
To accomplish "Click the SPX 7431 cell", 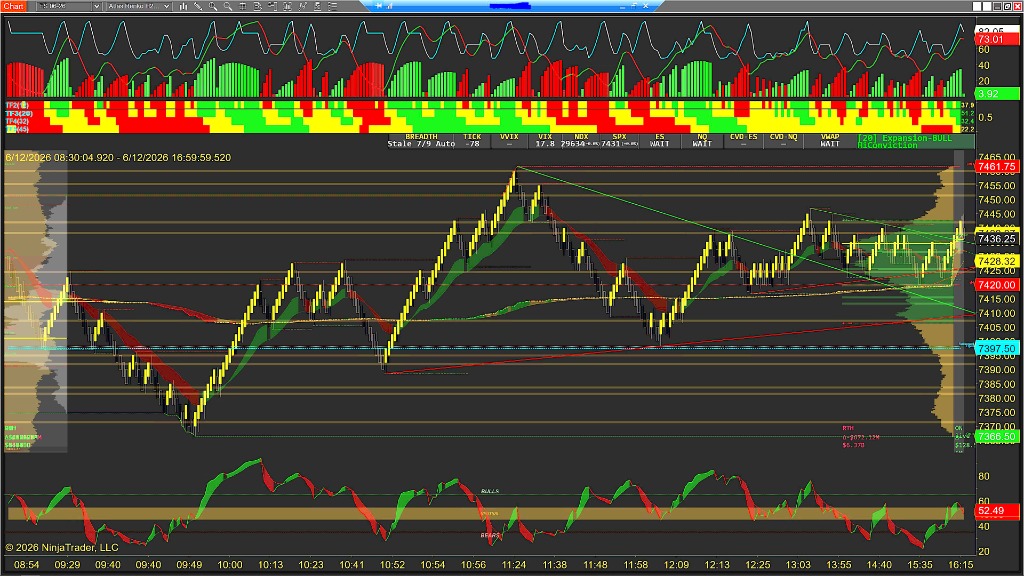I will tap(619, 140).
